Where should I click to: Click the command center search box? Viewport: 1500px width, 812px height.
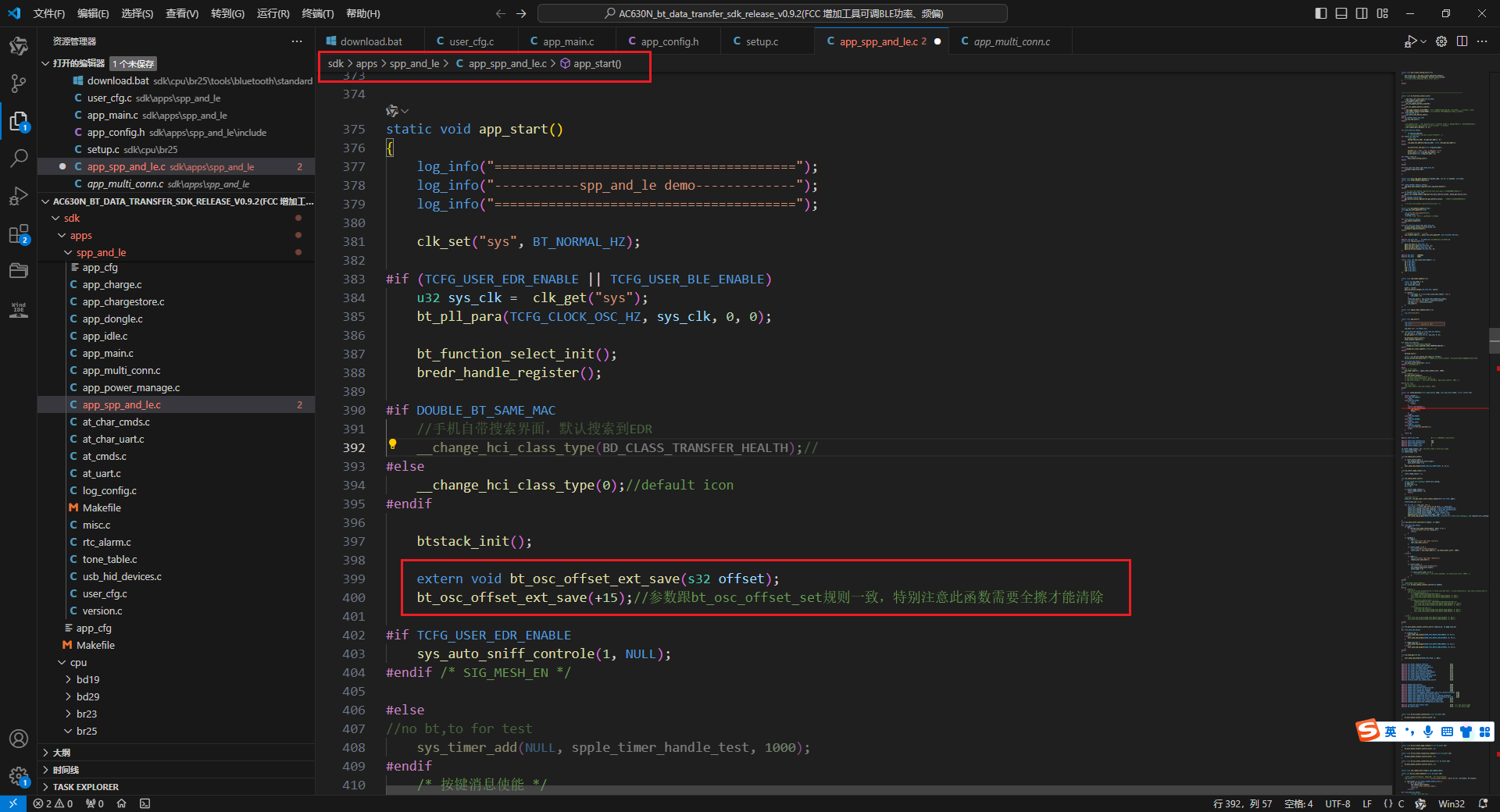point(772,13)
